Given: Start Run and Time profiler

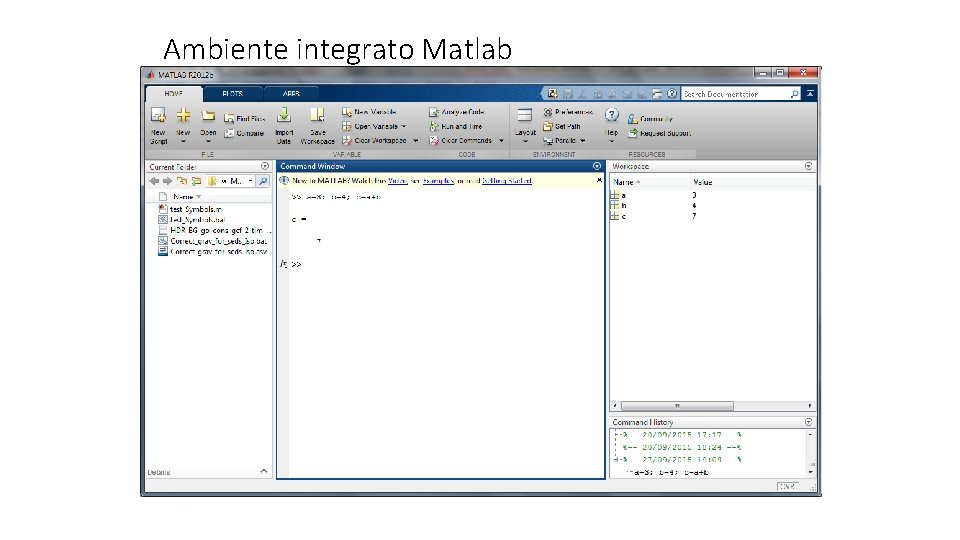Looking at the screenshot, I should point(456,126).
